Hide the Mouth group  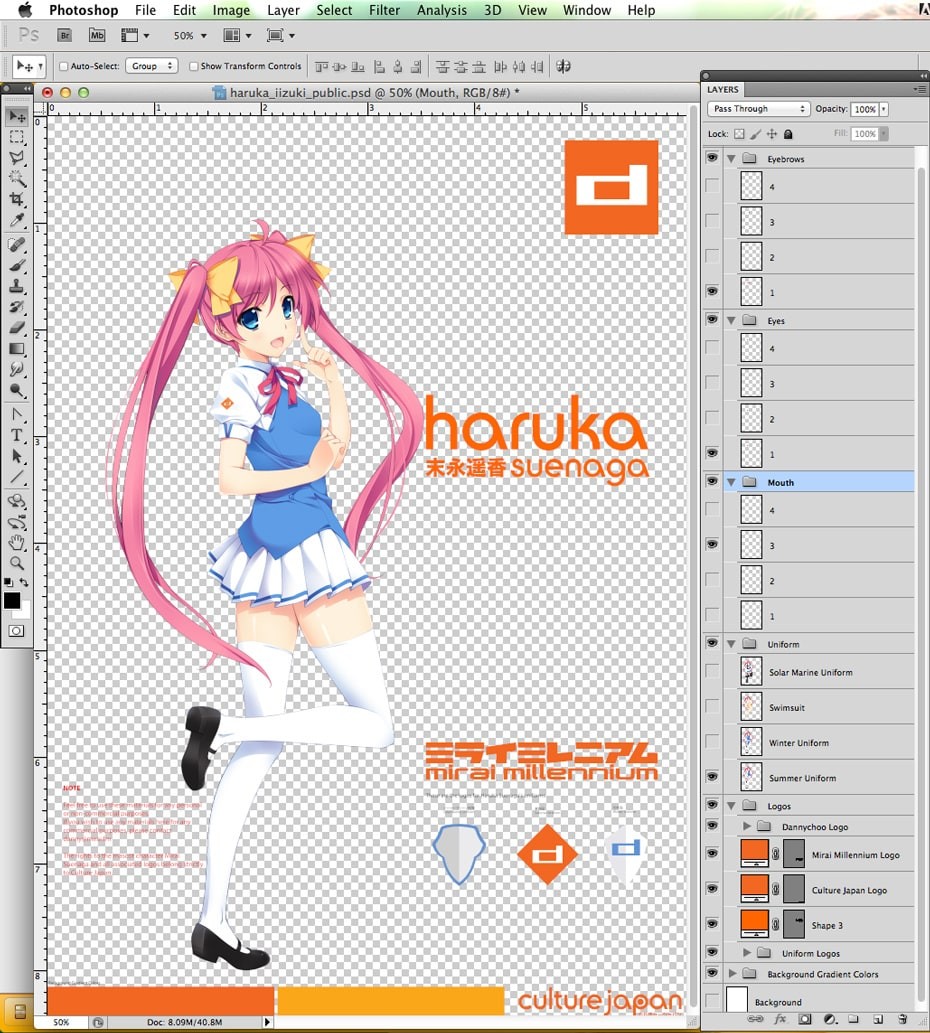click(712, 482)
